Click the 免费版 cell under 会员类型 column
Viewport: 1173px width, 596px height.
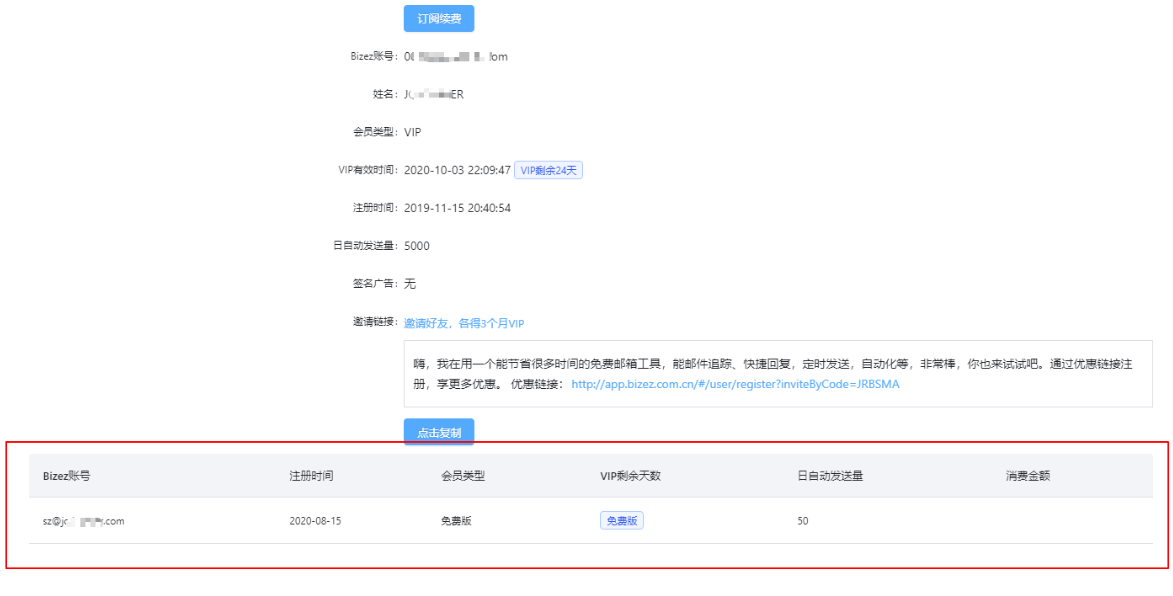tap(456, 521)
